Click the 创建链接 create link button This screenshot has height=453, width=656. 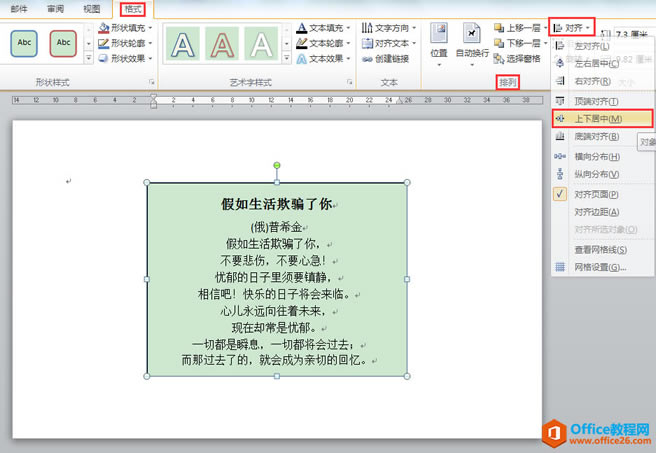385,59
